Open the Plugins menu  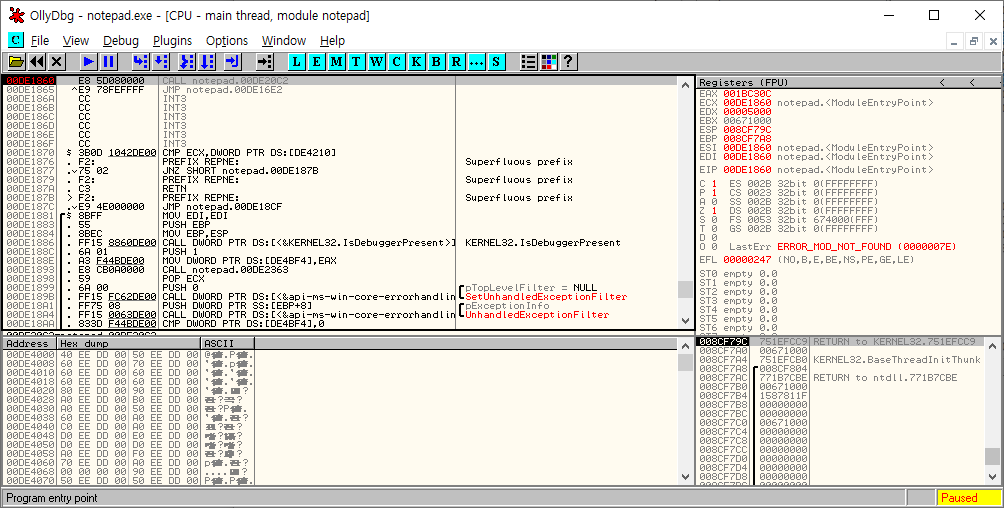[x=172, y=40]
